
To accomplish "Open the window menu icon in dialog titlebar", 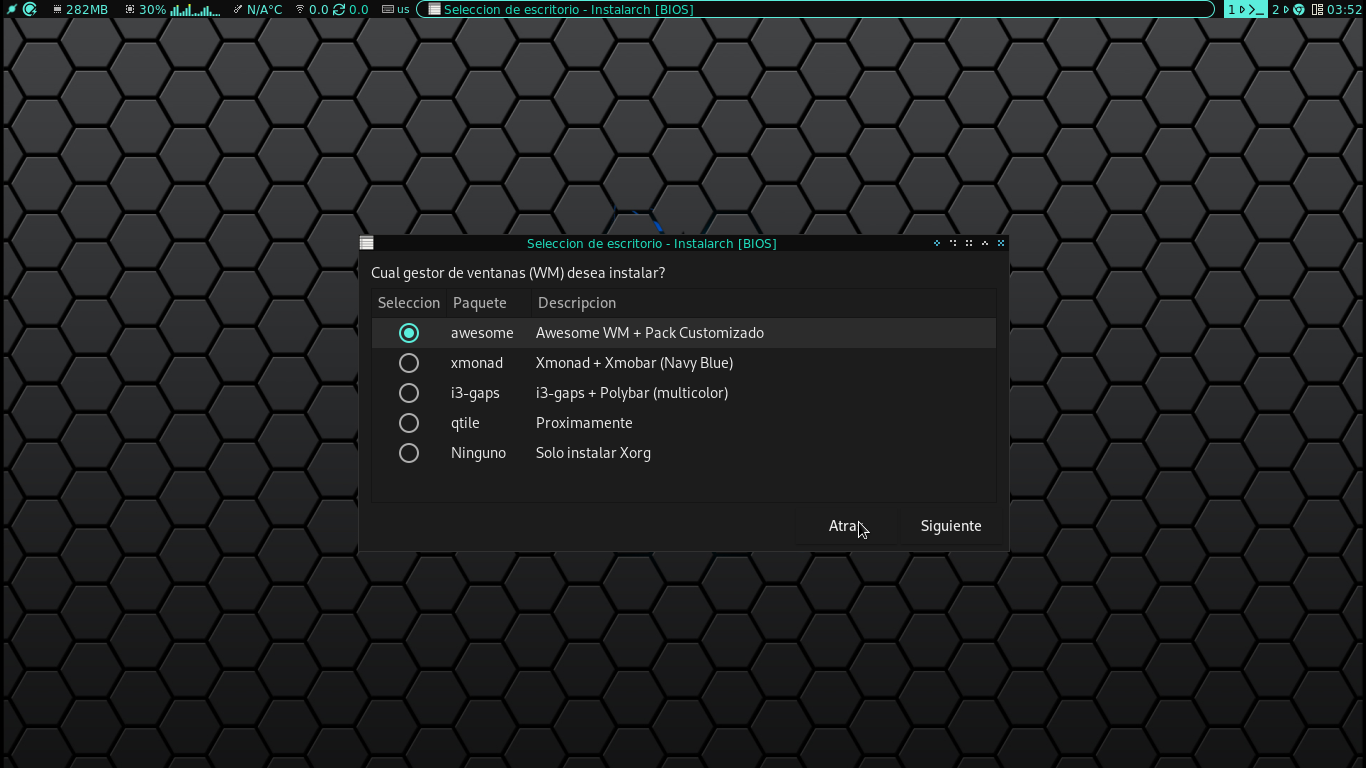I will pyautogui.click(x=367, y=243).
